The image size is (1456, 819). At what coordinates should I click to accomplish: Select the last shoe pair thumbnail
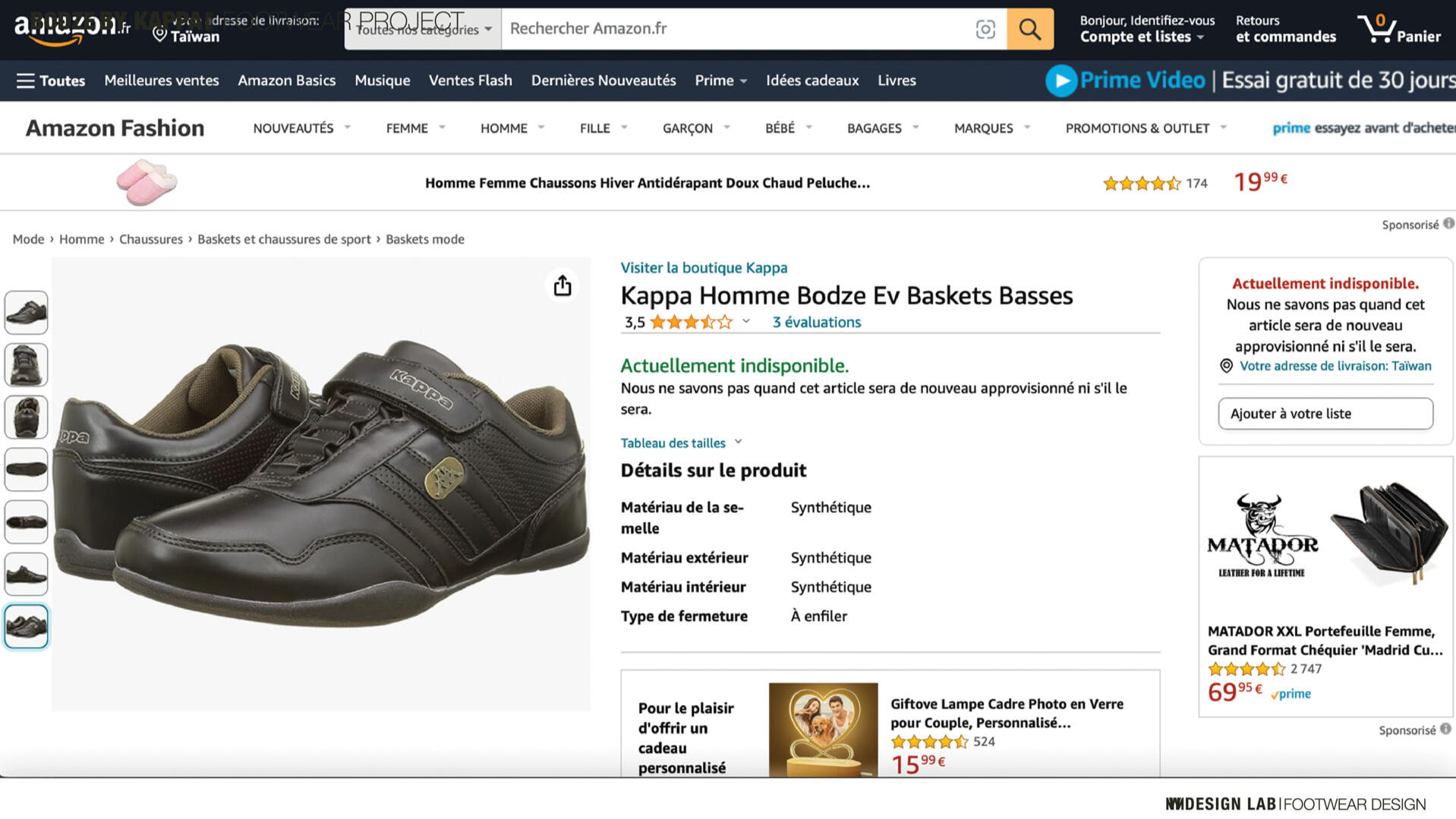point(27,626)
